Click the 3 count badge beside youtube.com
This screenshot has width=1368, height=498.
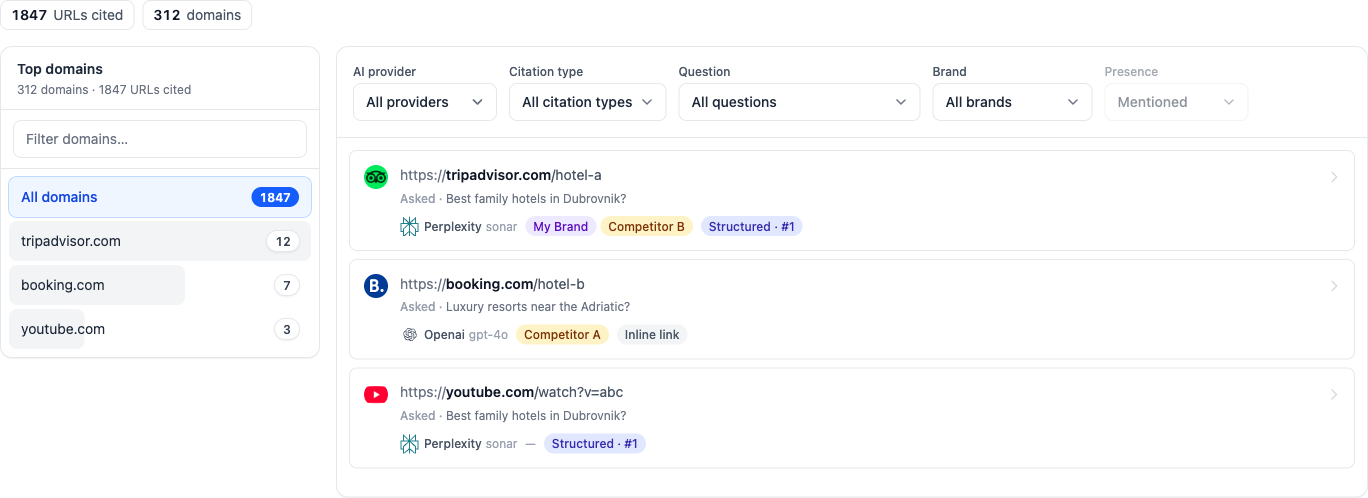pos(287,329)
